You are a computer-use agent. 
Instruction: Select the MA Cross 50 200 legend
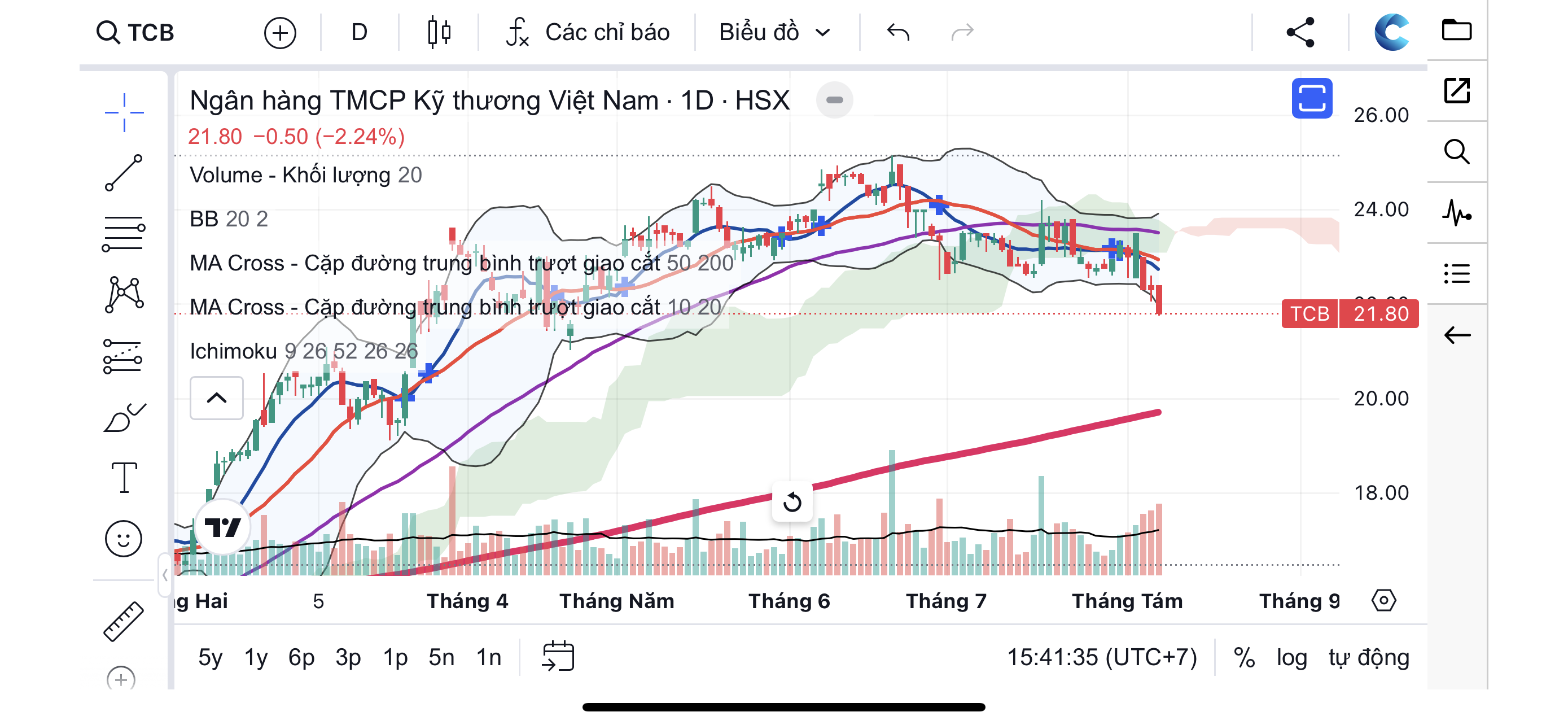[461, 263]
